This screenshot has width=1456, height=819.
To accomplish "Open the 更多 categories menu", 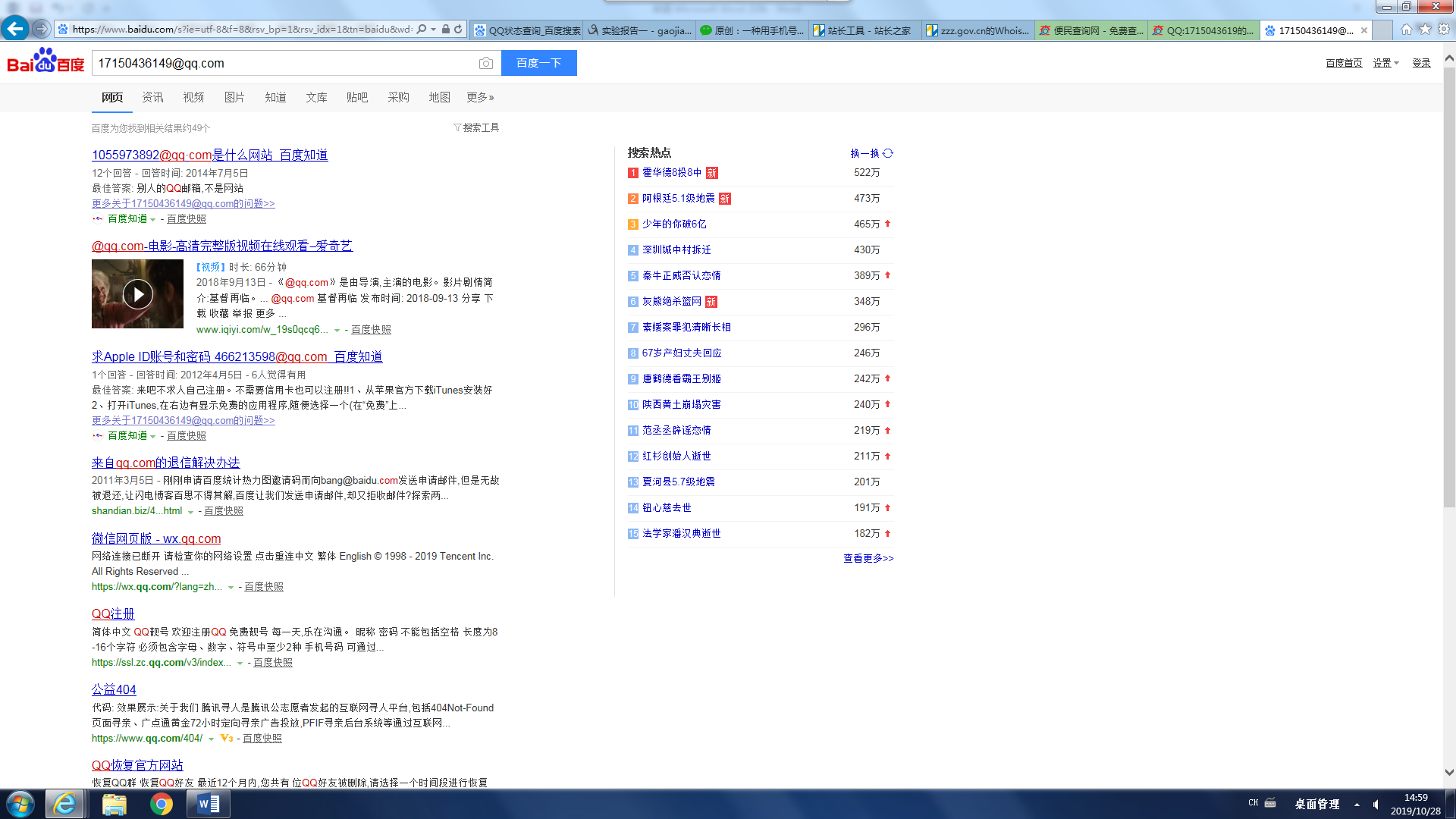I will pos(480,97).
